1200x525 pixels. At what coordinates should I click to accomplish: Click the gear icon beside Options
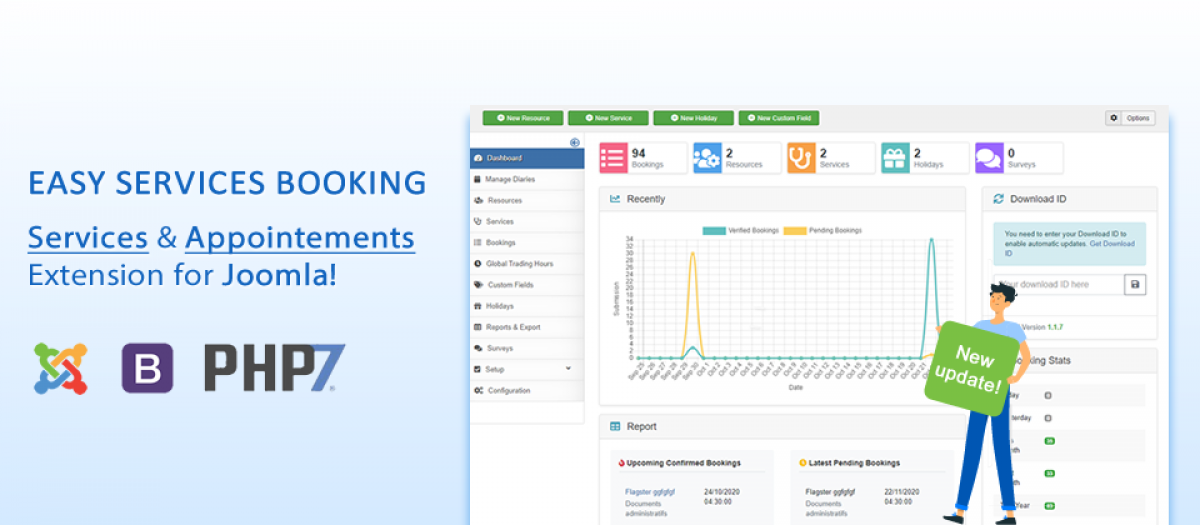pos(1114,118)
